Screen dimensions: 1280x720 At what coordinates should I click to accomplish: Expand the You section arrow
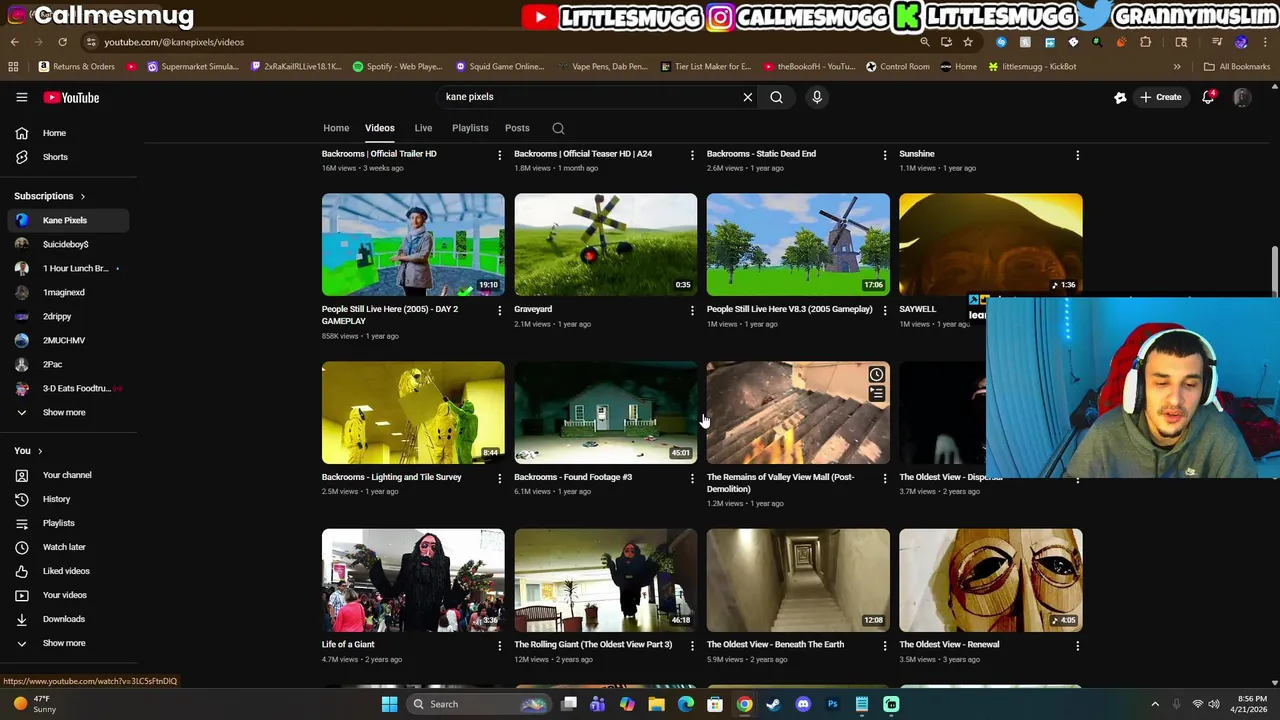42,451
